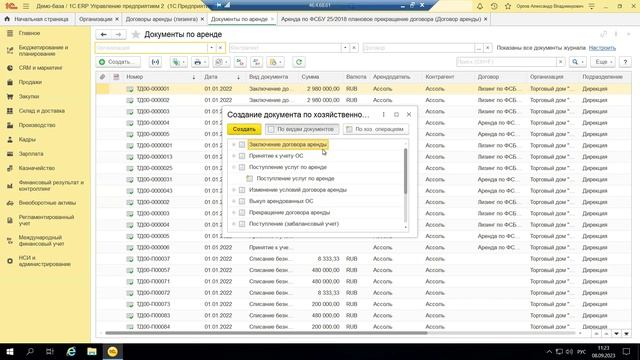Switch to Начальная страница tab

tap(37, 19)
